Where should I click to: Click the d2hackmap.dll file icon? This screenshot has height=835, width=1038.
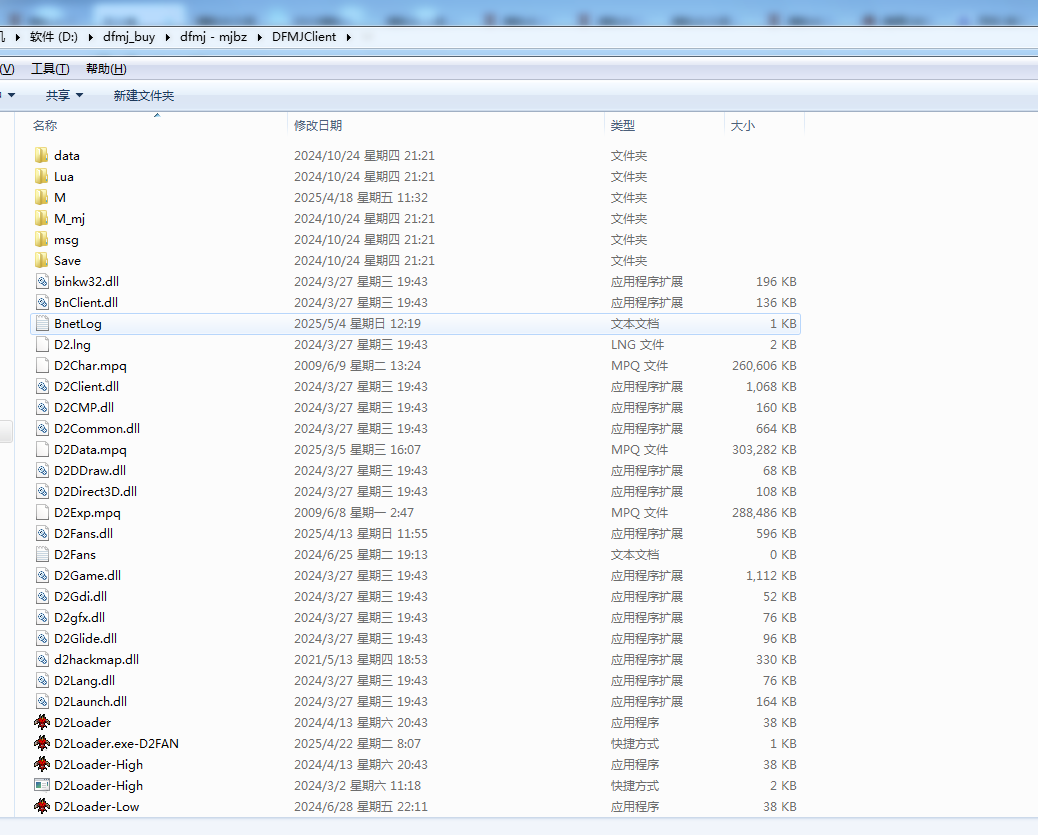pos(42,660)
